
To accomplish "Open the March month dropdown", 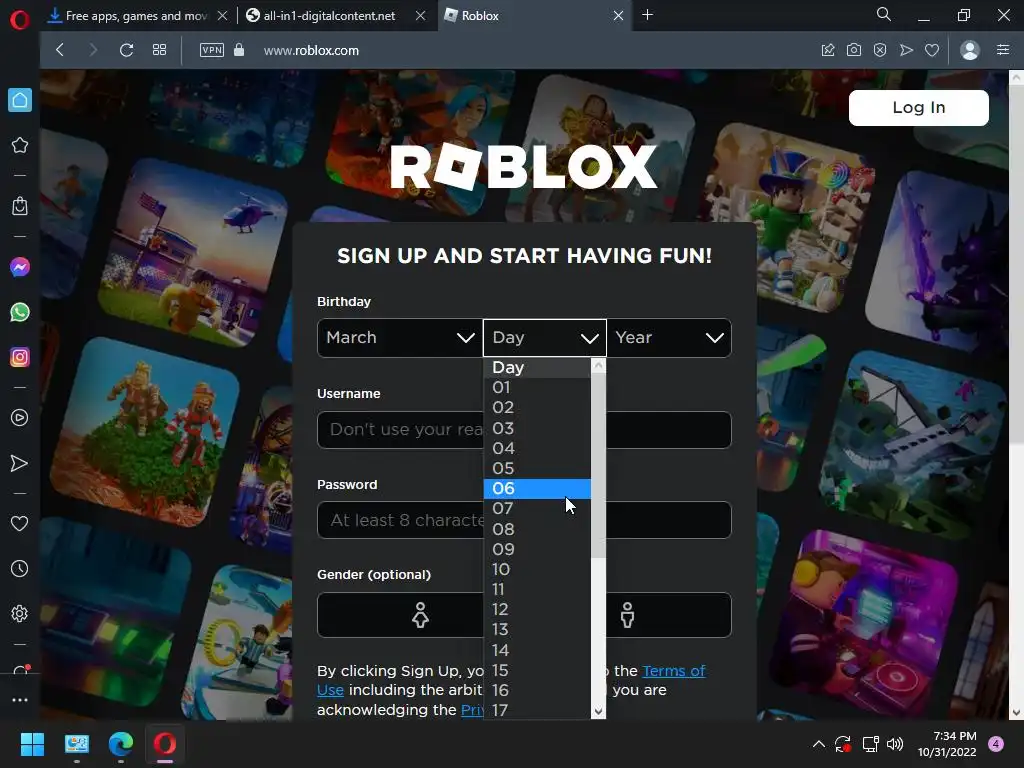I will click(400, 338).
